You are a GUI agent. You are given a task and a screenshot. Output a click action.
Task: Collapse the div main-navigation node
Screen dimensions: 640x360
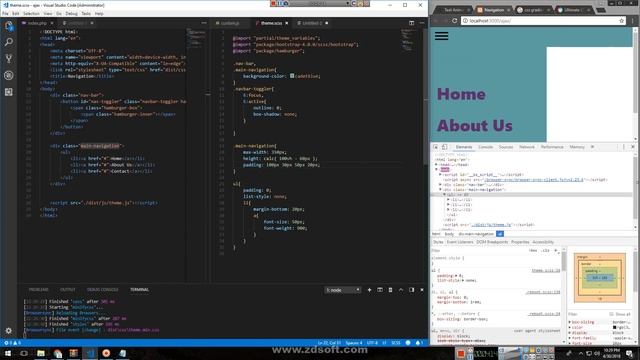[x=440, y=190]
